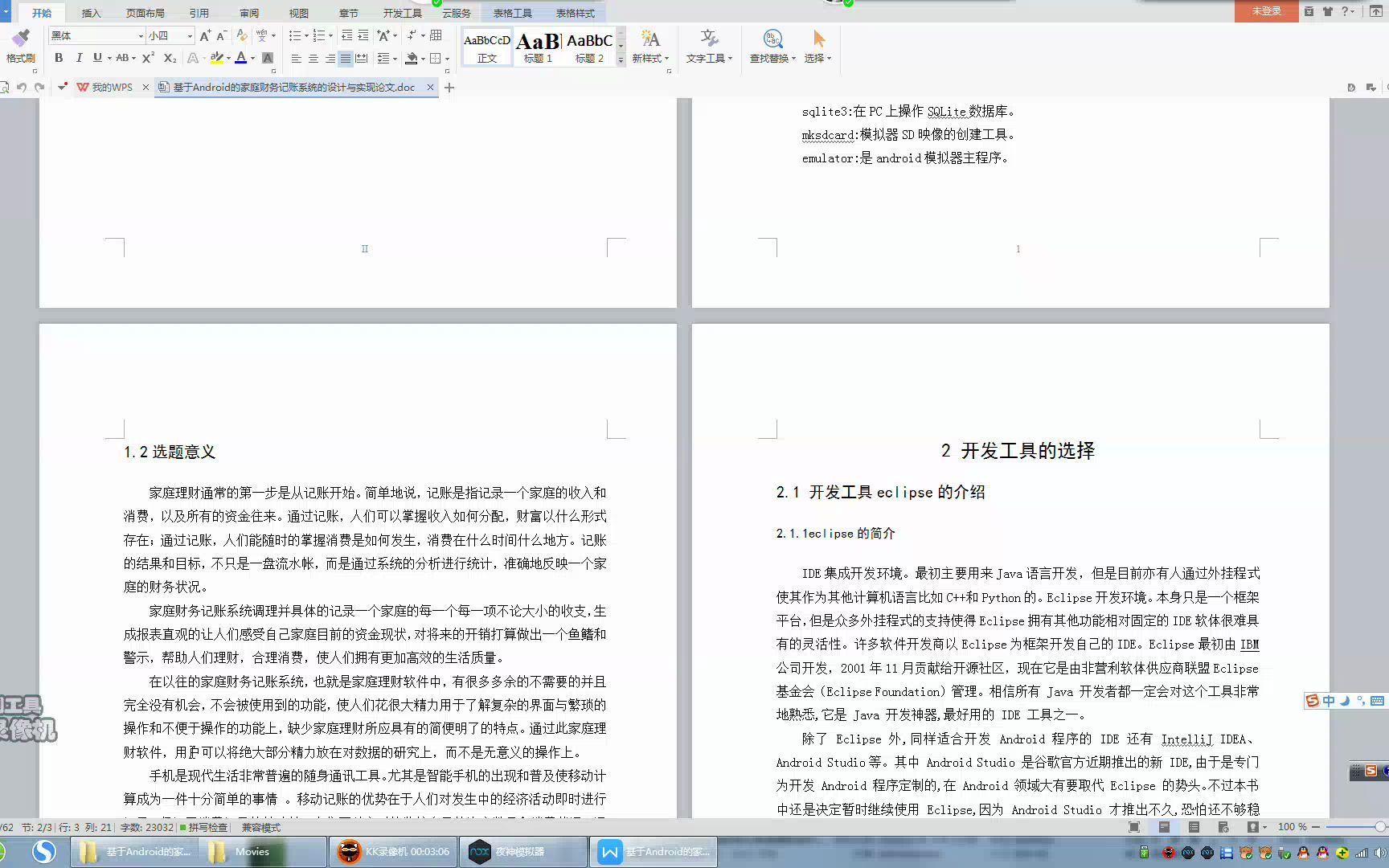The height and width of the screenshot is (868, 1389).
Task: Toggle character shading button
Action: [x=268, y=58]
